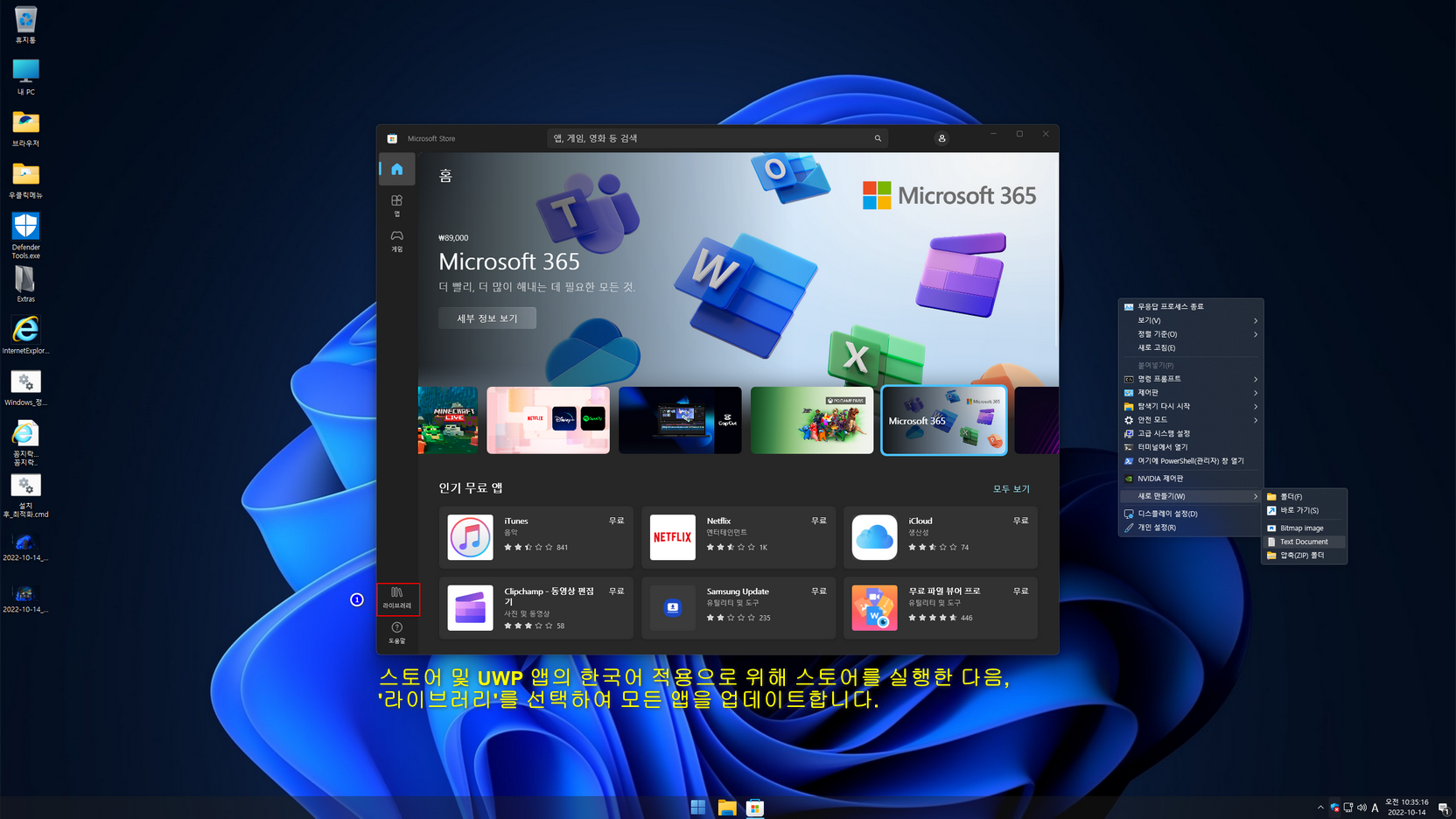The width and height of the screenshot is (1456, 819).
Task: Expand the 보기(V) submenu arrow
Action: point(1256,320)
